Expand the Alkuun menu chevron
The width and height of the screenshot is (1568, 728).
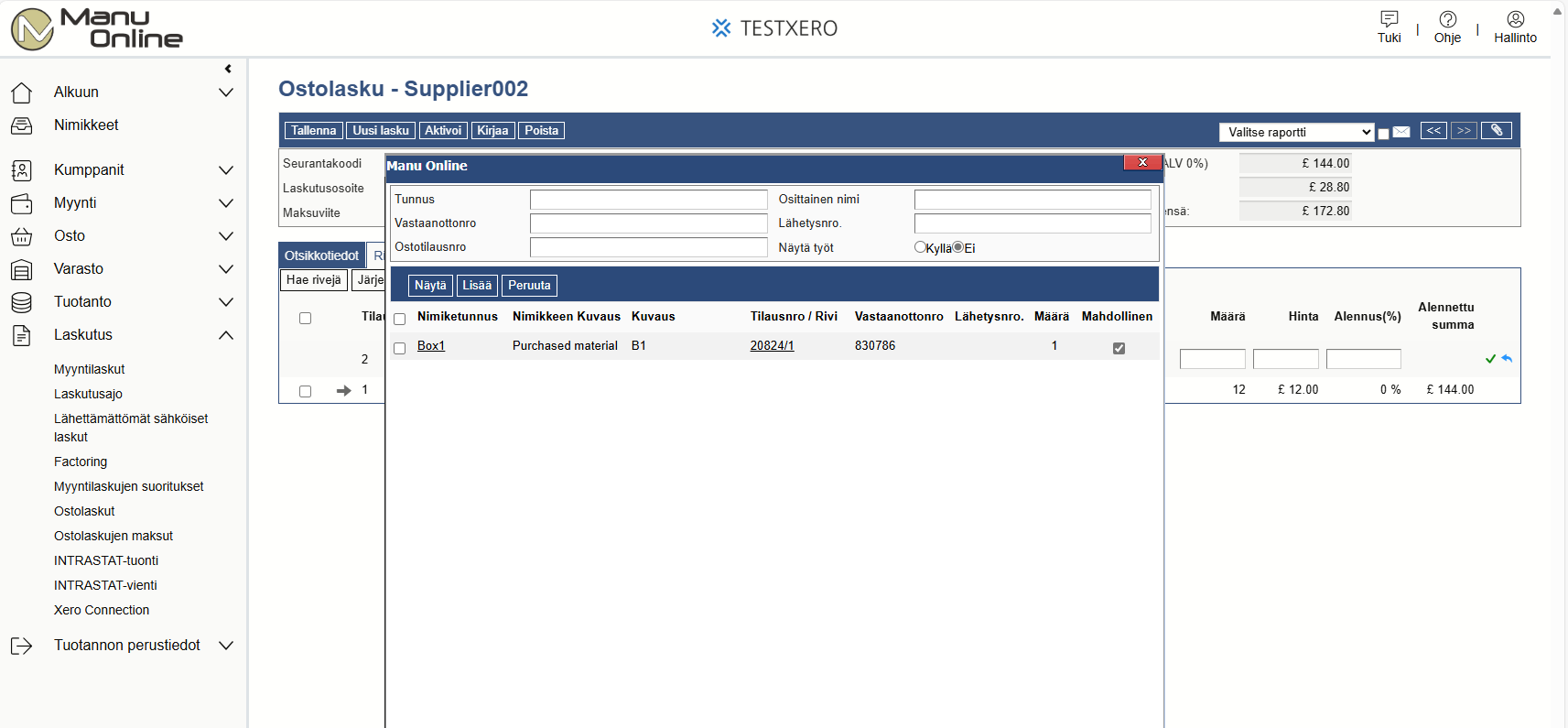[x=226, y=92]
